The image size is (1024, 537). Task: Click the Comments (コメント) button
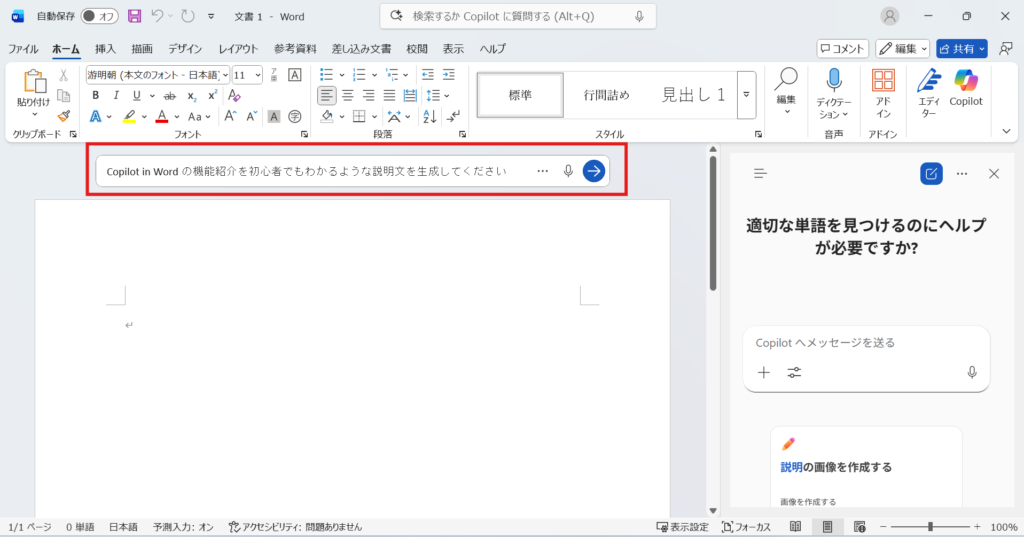[x=842, y=48]
